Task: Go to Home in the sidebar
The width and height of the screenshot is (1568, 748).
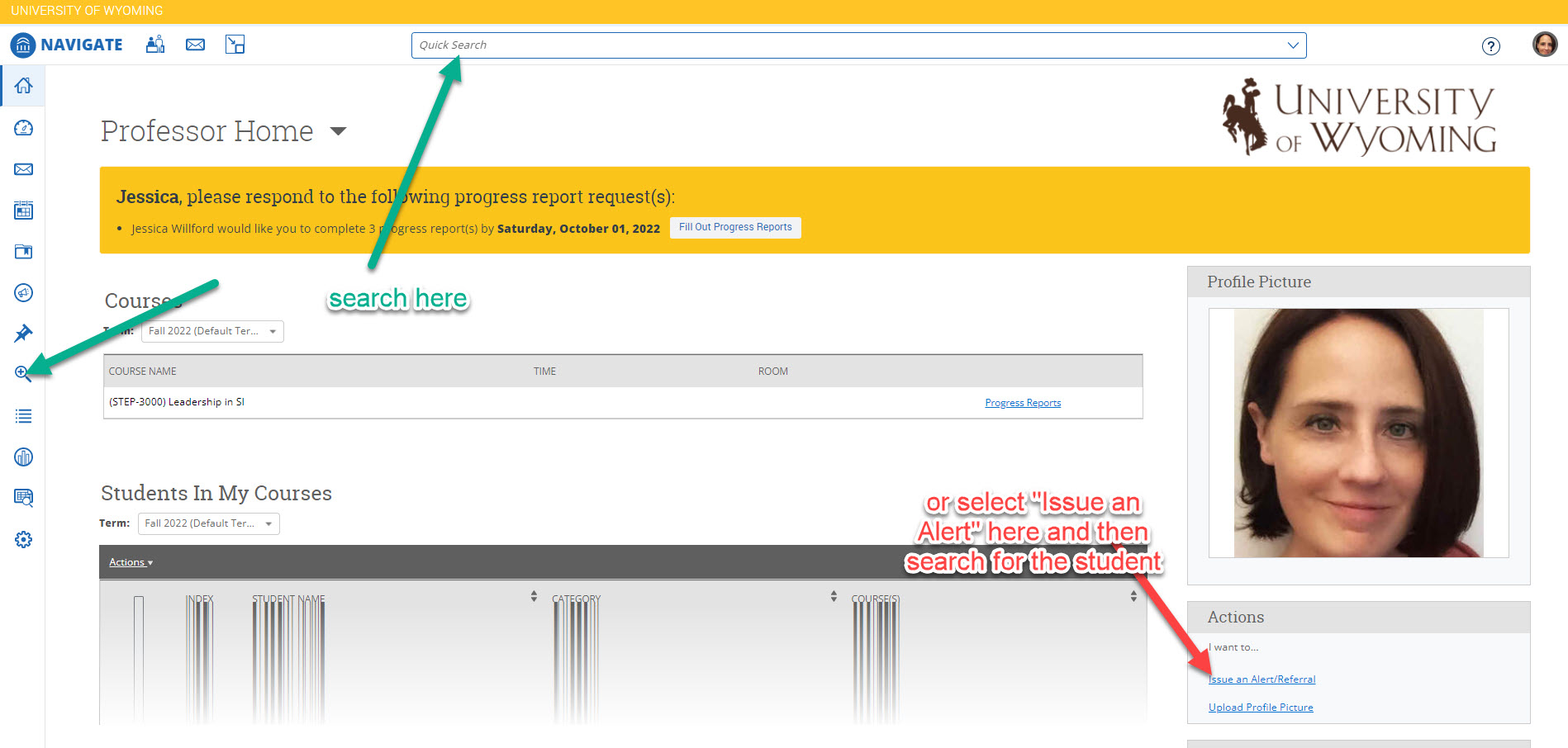Action: pos(23,86)
